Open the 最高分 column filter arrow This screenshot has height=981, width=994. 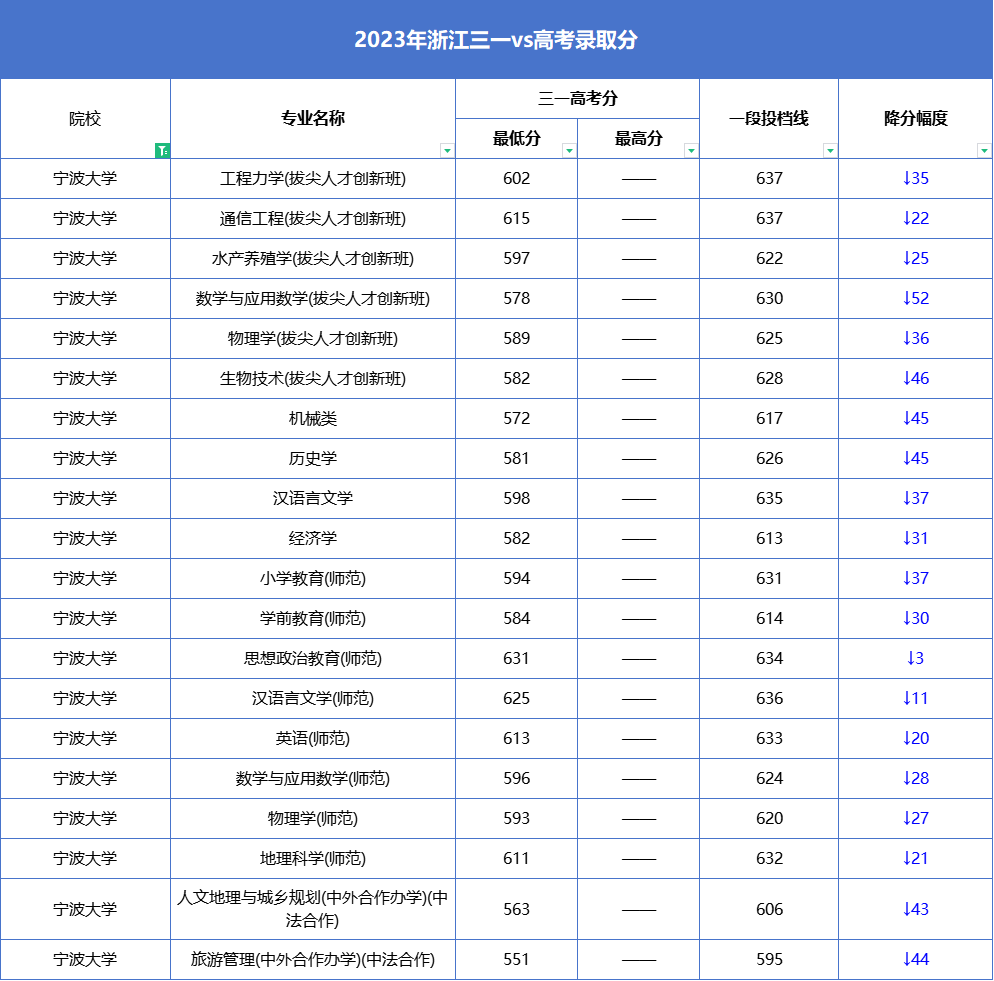pyautogui.click(x=690, y=150)
